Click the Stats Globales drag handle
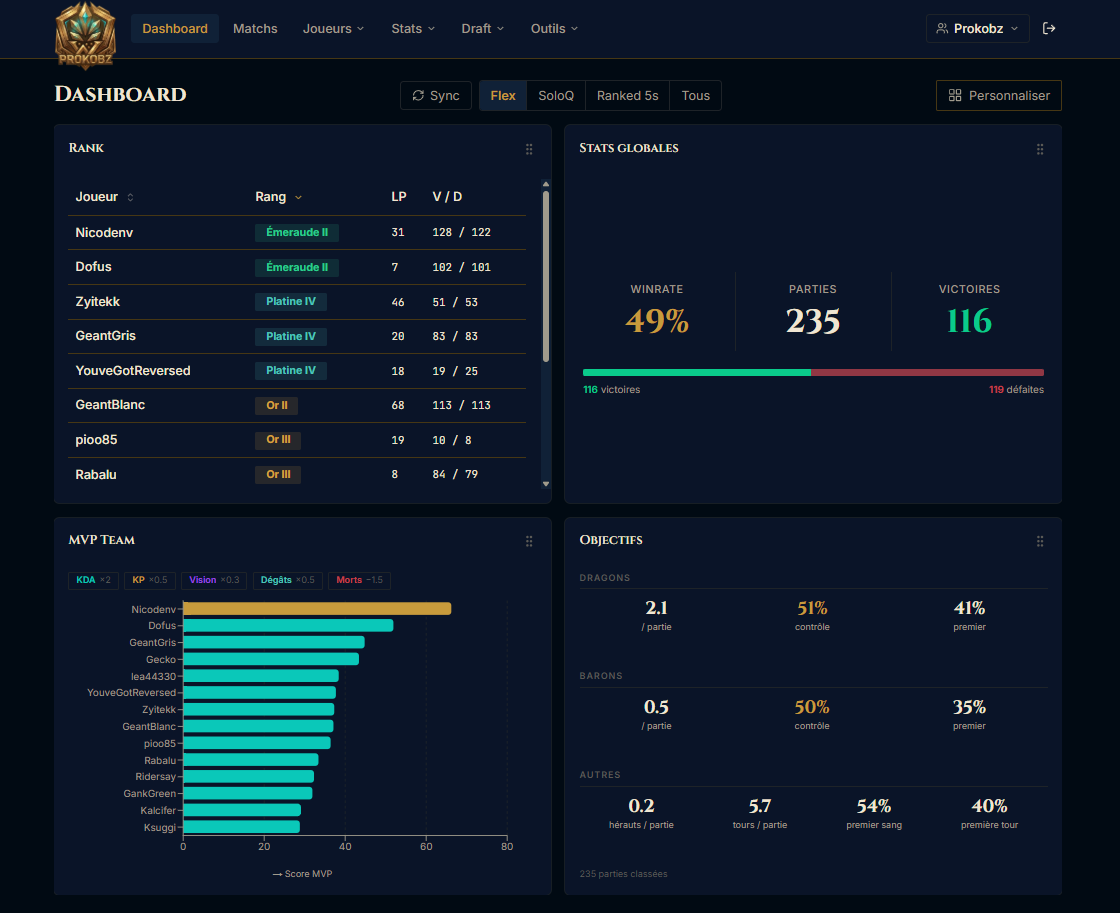The height and width of the screenshot is (913, 1120). 1040,149
